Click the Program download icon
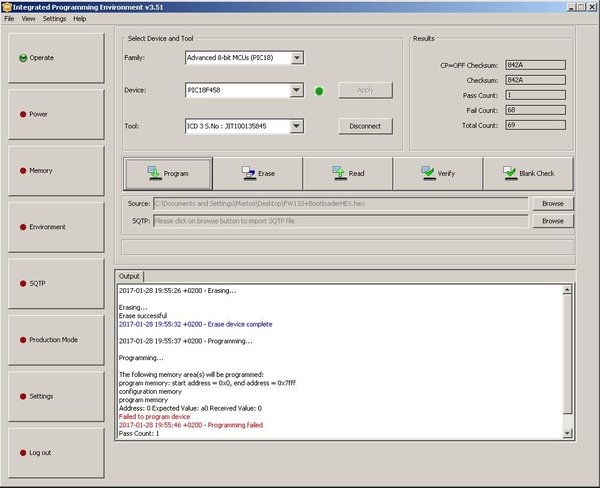The height and width of the screenshot is (488, 600). pos(154,173)
